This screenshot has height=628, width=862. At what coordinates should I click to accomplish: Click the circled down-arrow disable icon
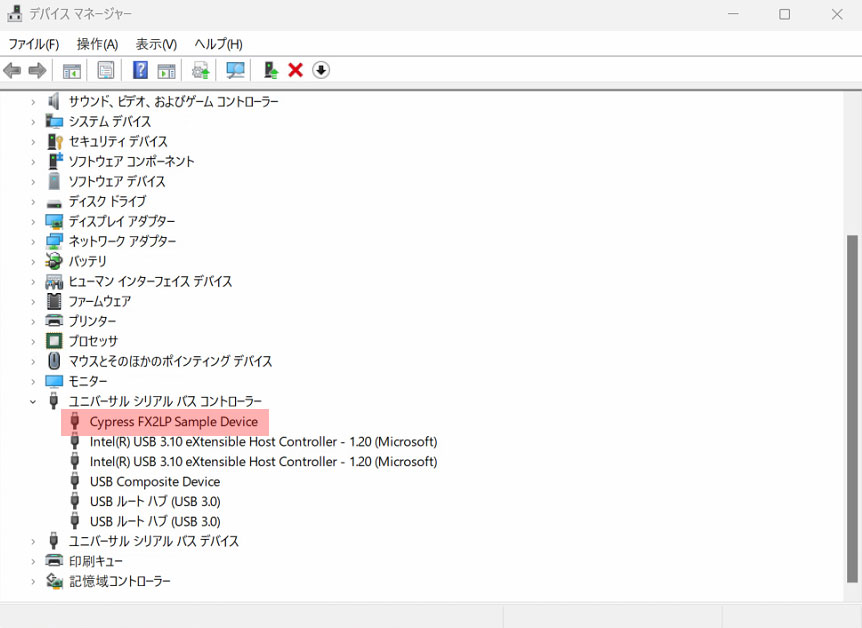click(x=321, y=70)
